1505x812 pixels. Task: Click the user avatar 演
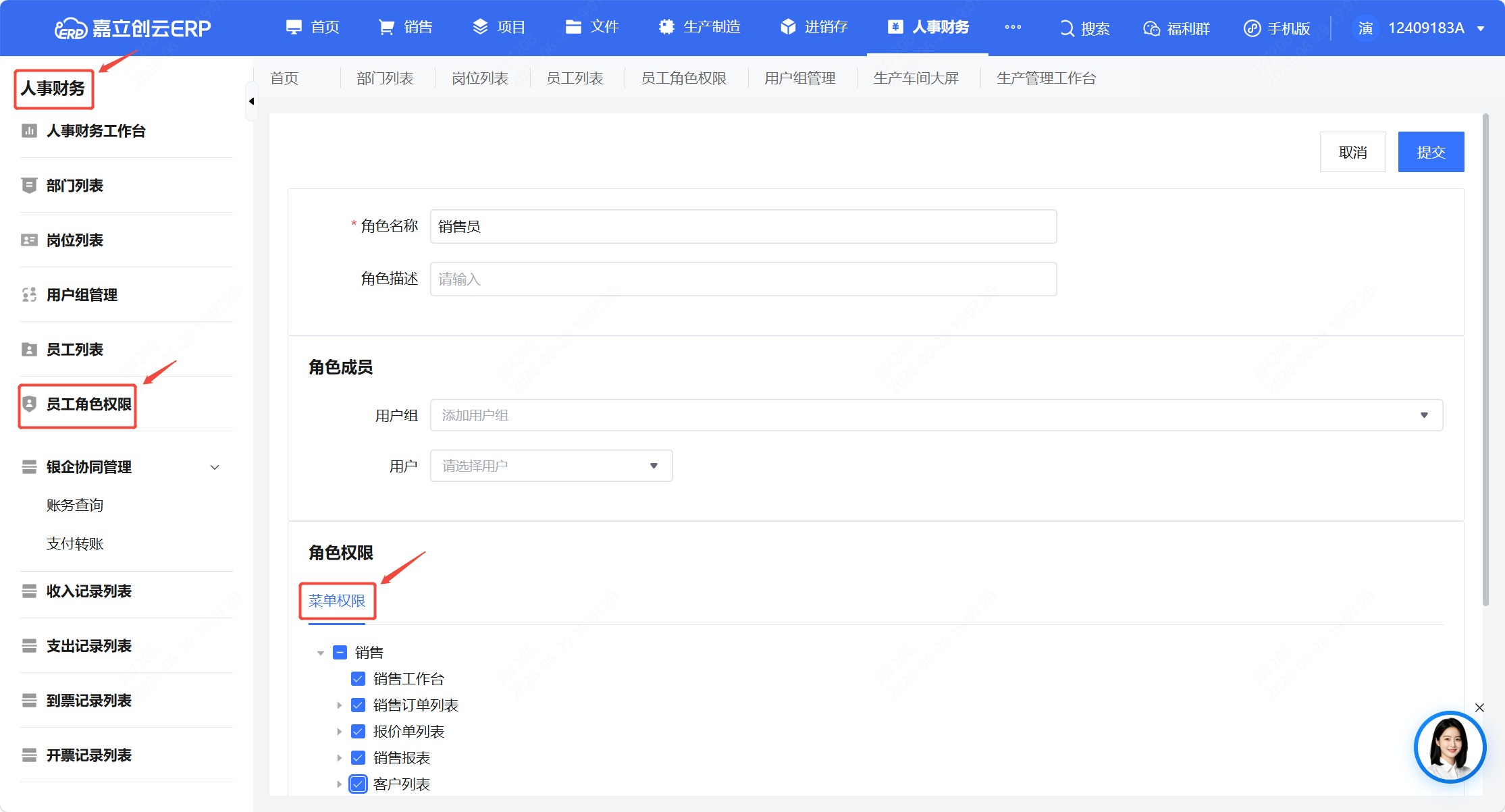coord(1365,28)
